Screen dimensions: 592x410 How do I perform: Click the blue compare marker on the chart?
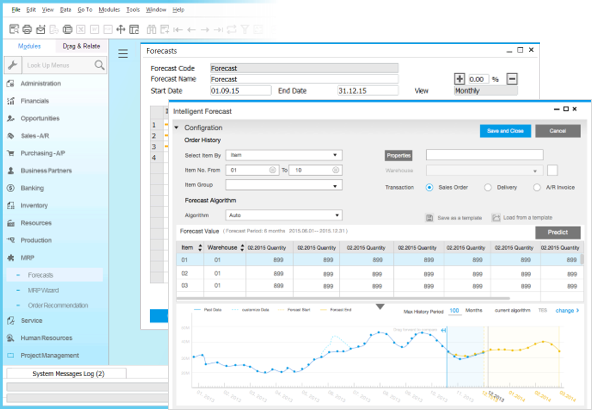tap(444, 330)
